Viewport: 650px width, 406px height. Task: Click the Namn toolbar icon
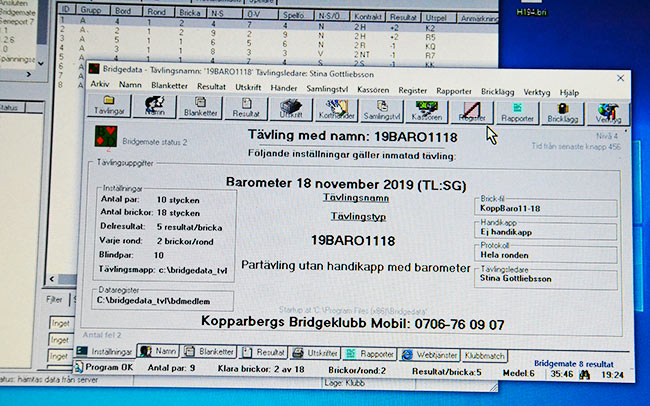155,107
